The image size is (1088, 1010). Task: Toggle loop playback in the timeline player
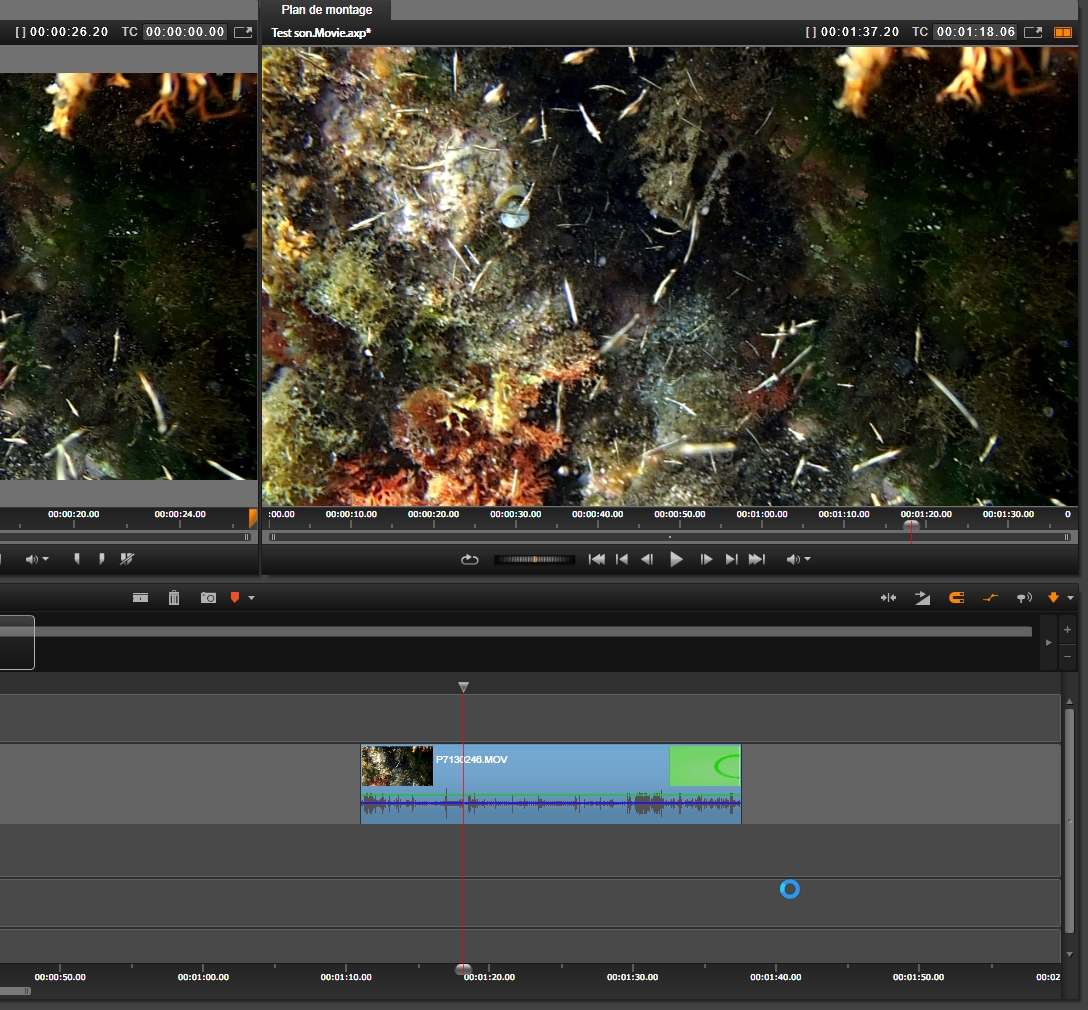click(x=470, y=560)
